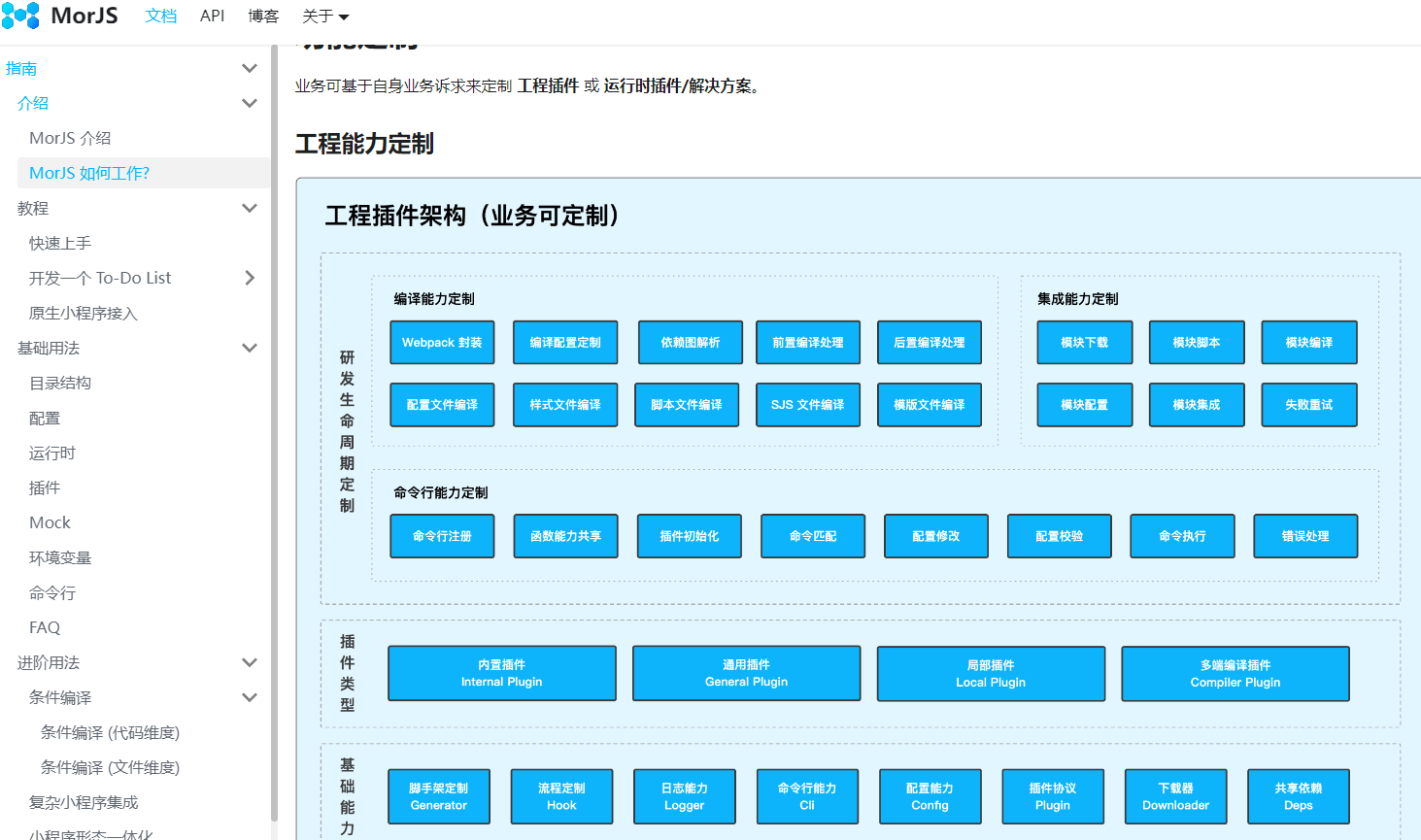The width and height of the screenshot is (1421, 840).
Task: Open the FAQ sidebar item
Action: 45,627
